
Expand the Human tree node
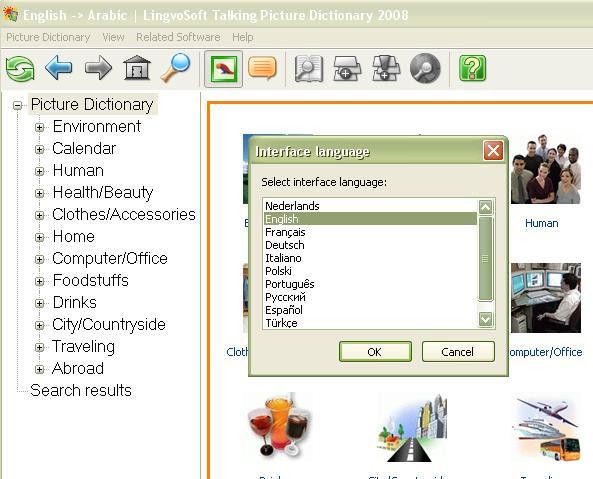click(39, 171)
